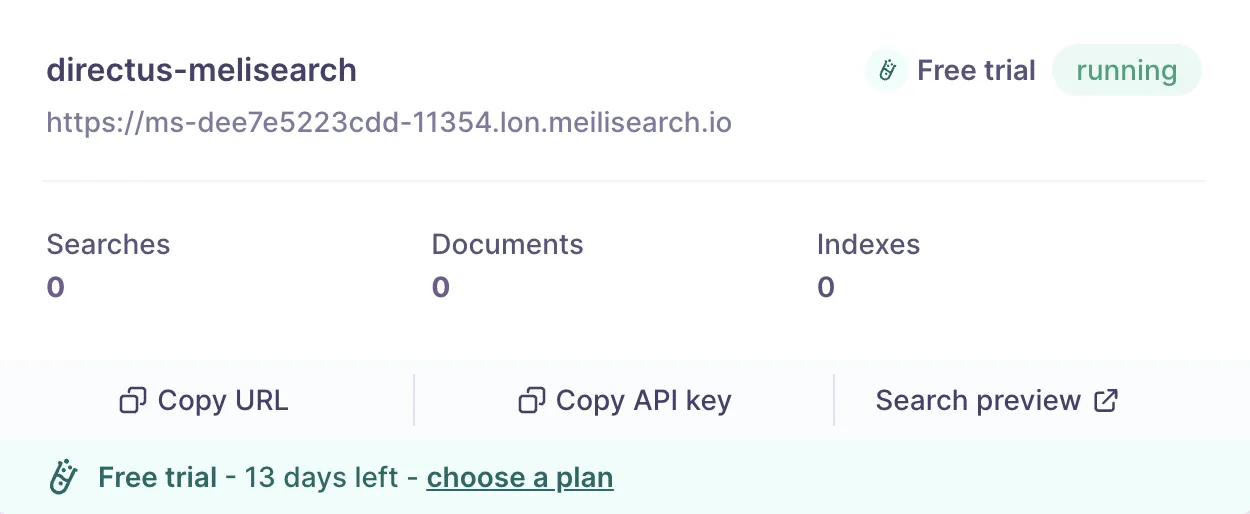Viewport: 1250px width, 514px height.
Task: Click the Searches statistic label
Action: pyautogui.click(x=108, y=244)
